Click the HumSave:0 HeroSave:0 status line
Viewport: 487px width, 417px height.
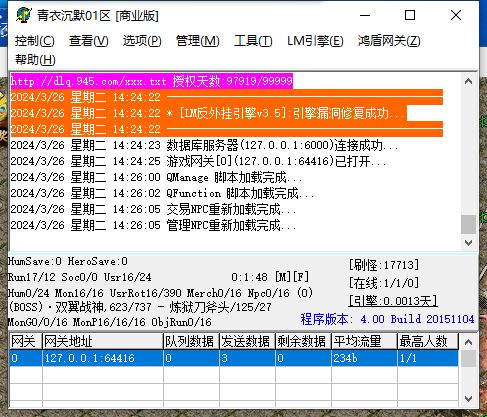[68, 261]
